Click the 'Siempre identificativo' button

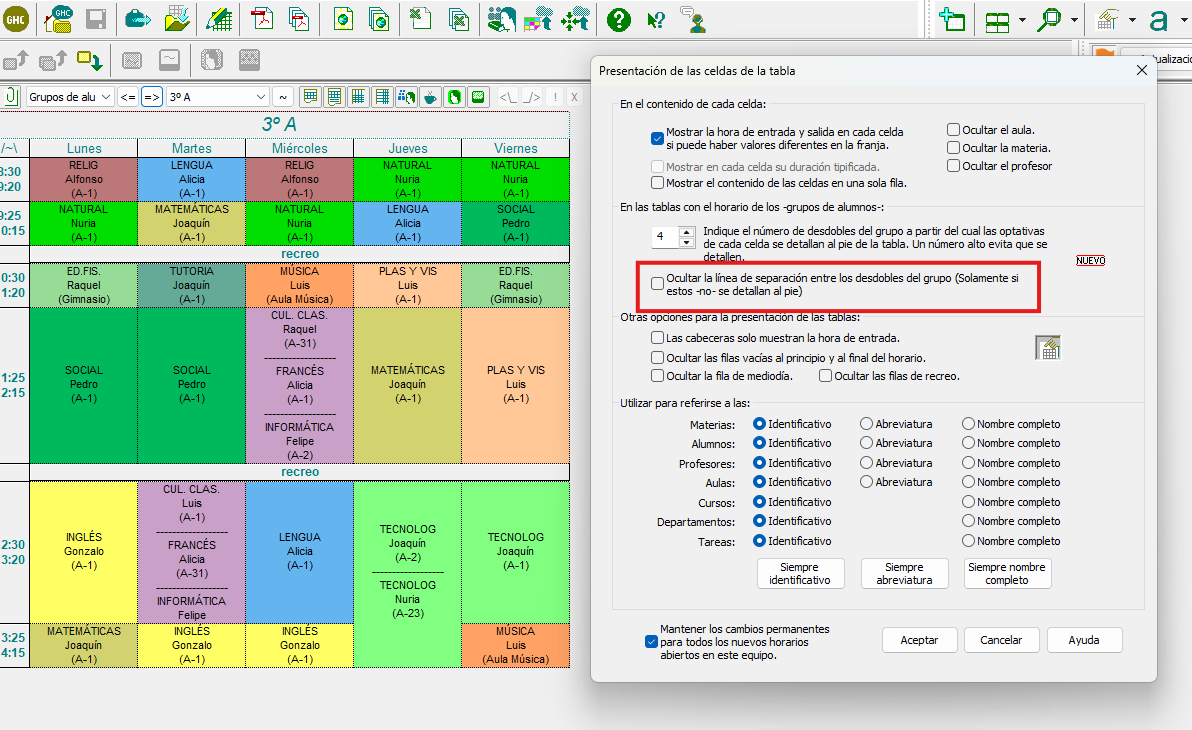800,573
